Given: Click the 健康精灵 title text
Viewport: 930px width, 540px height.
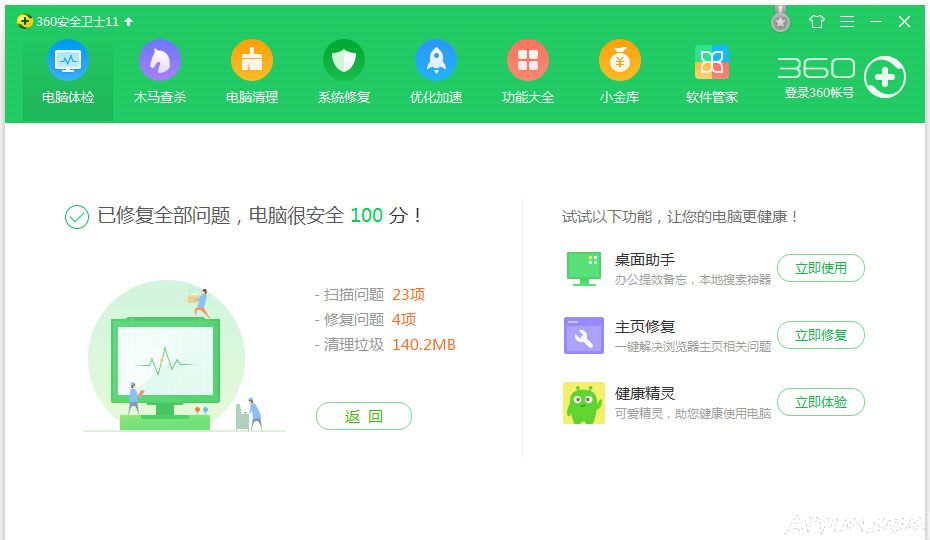Looking at the screenshot, I should click(645, 394).
